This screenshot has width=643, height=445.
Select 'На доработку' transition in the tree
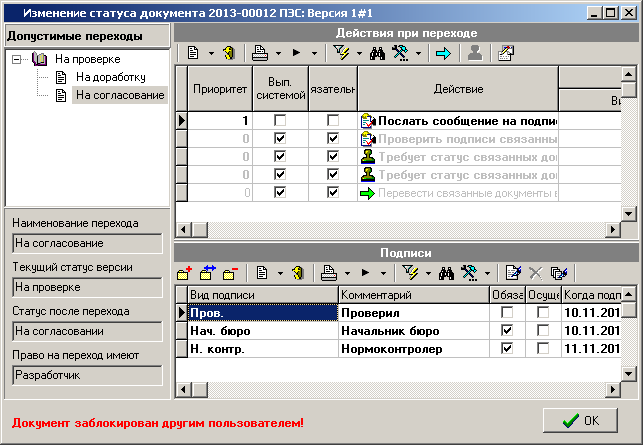coord(110,77)
